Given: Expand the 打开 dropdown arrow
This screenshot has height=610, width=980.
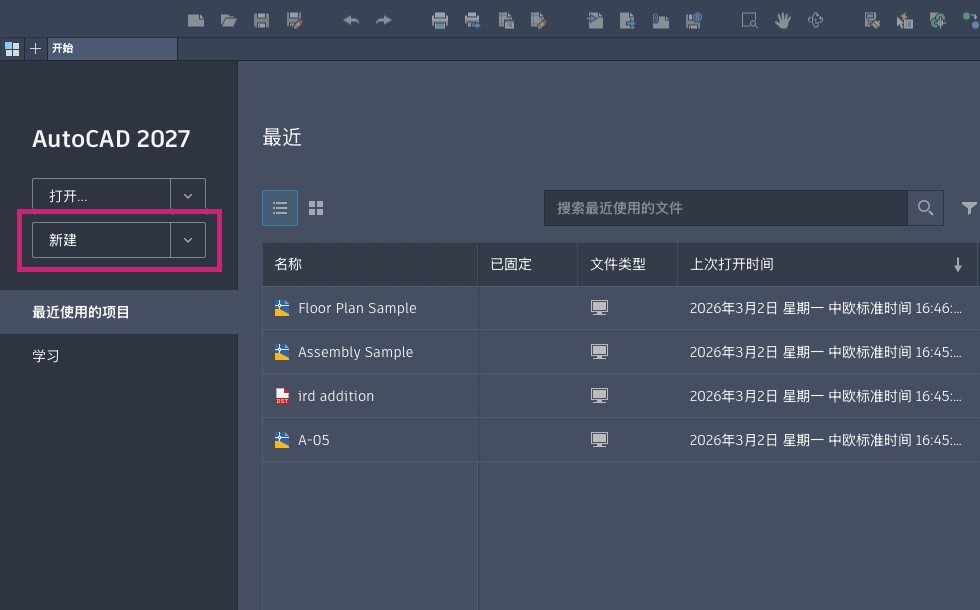Looking at the screenshot, I should [188, 196].
